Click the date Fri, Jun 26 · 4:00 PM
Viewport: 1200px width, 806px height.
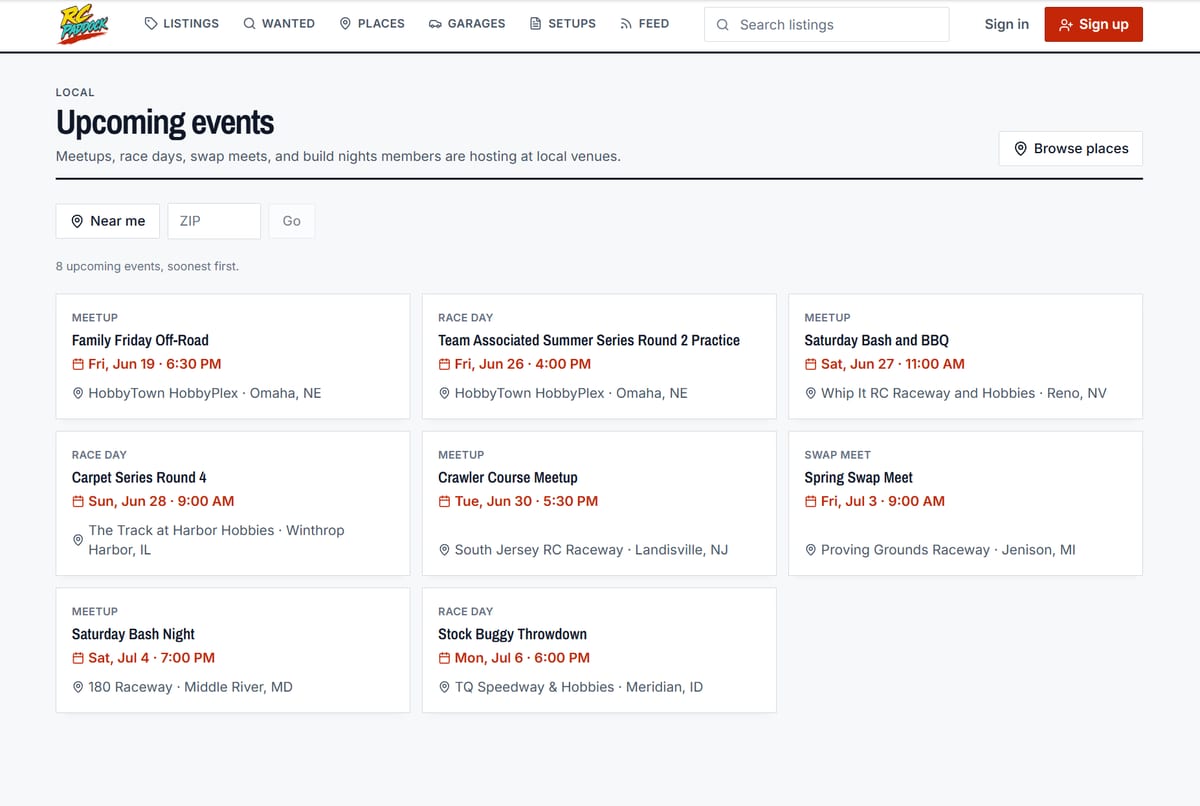(x=523, y=364)
